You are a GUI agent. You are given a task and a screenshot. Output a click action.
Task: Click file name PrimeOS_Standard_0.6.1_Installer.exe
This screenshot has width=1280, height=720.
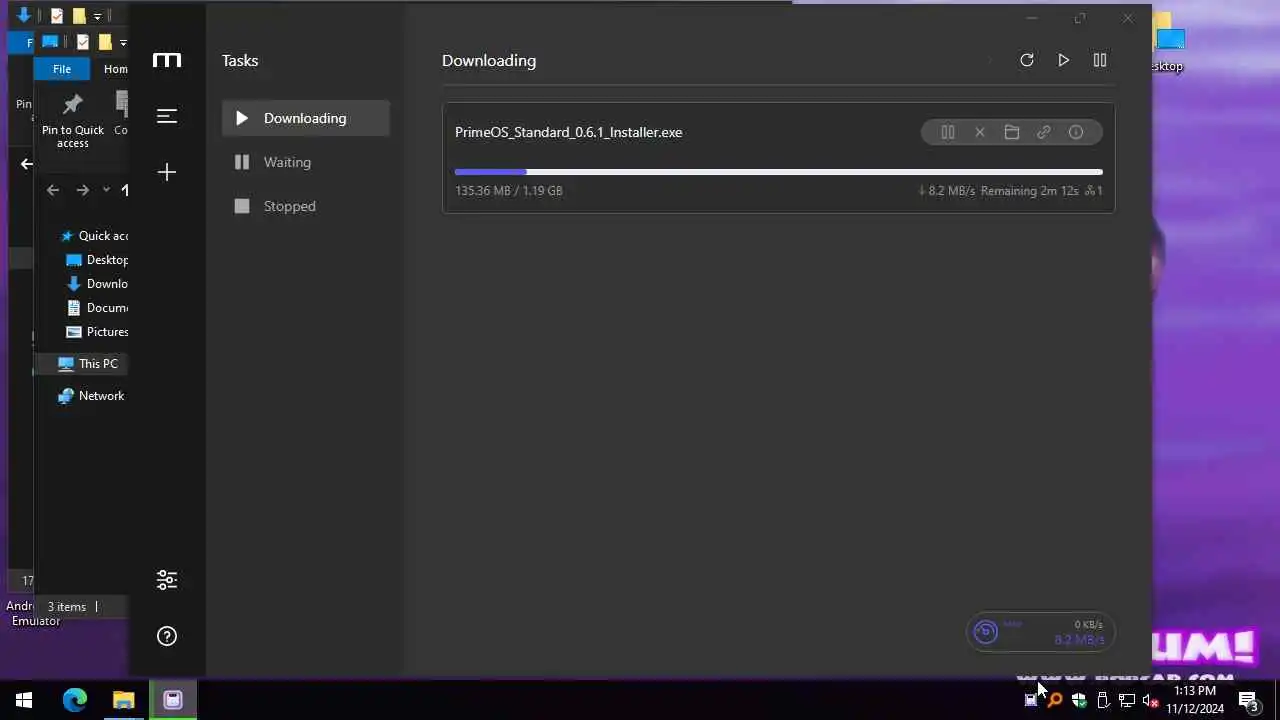569,132
